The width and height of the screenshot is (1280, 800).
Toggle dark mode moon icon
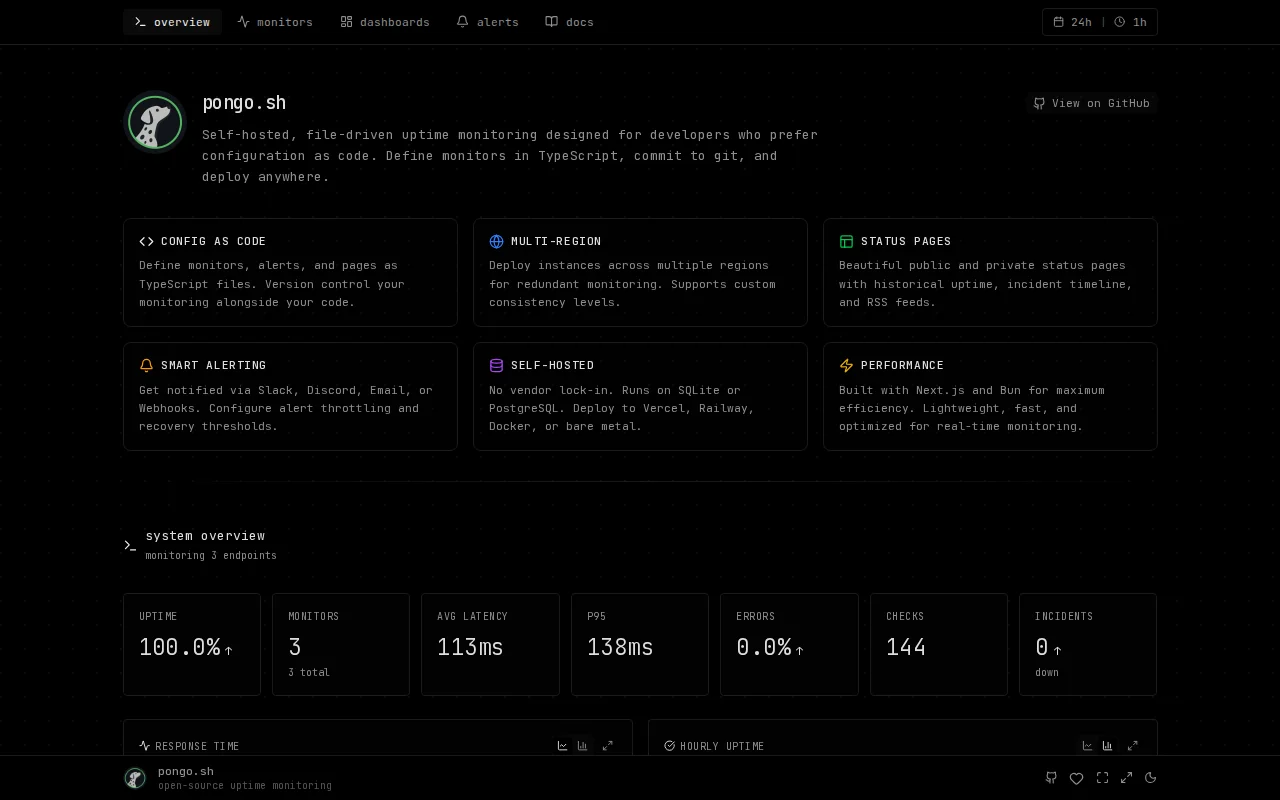click(1151, 778)
